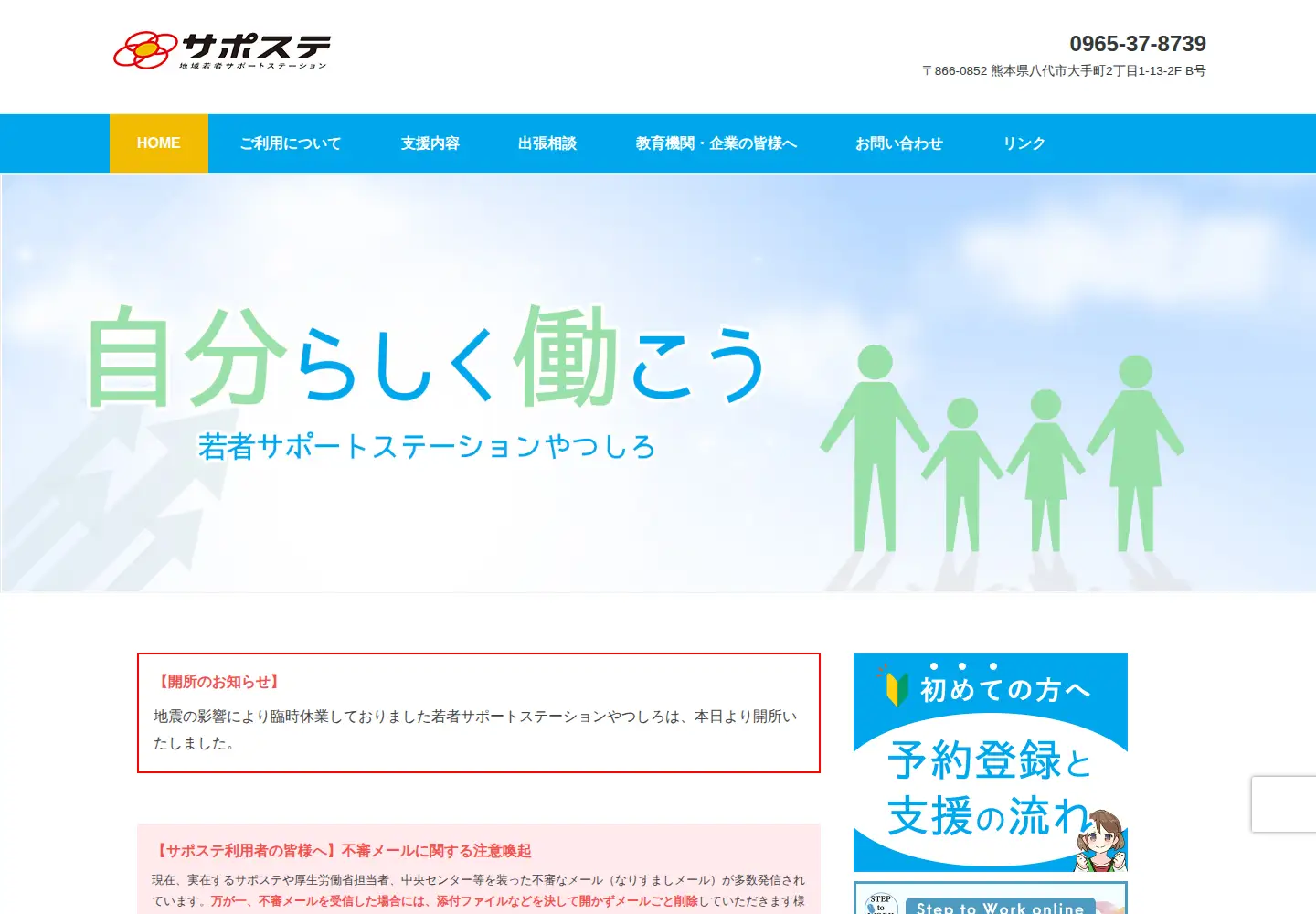1316x914 pixels.
Task: Click the reopening notice paragraph 地震の影響により臨時休業
Action: tap(475, 729)
